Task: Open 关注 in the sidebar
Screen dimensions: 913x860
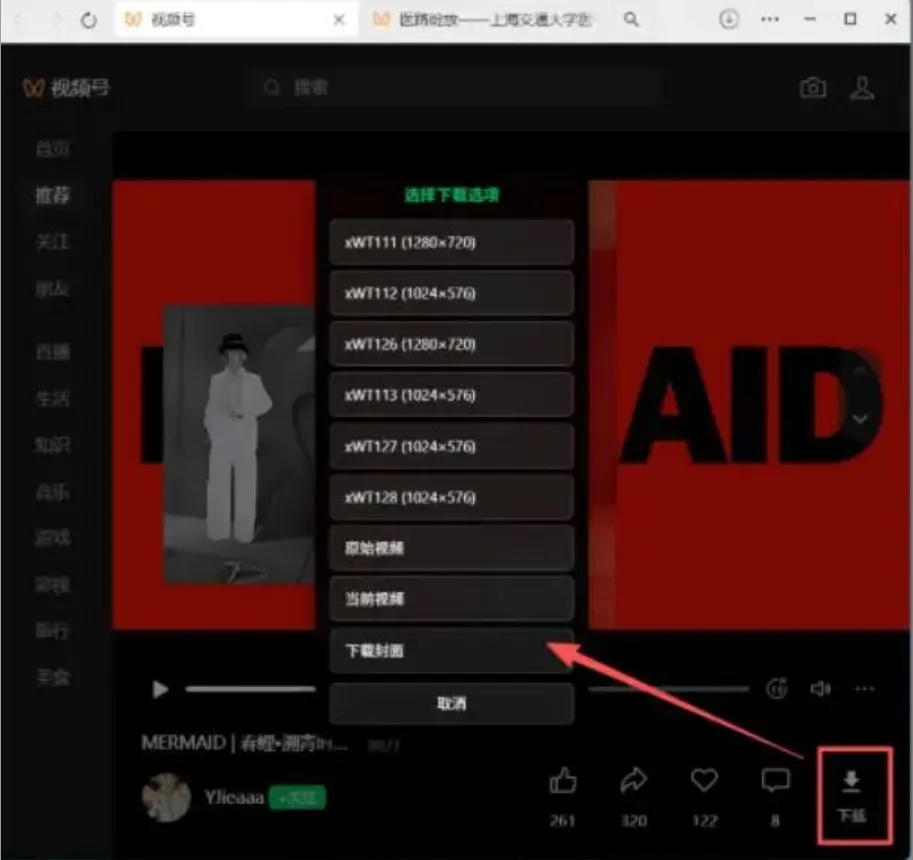Action: pyautogui.click(x=52, y=241)
